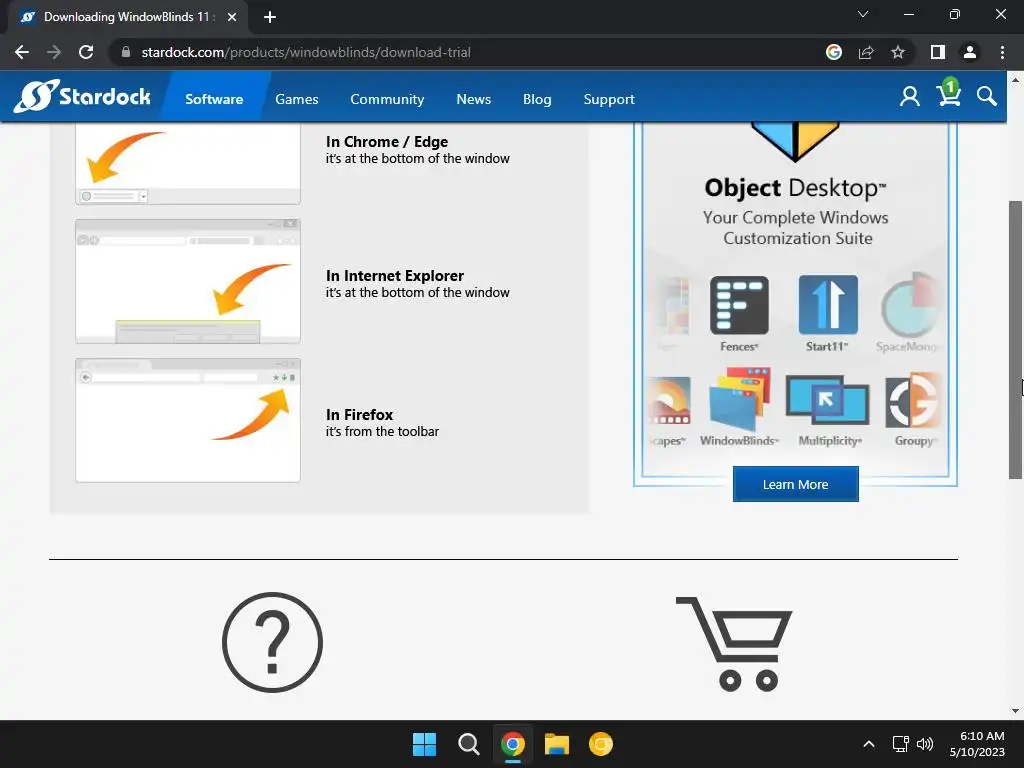This screenshot has width=1024, height=768.
Task: Click the page vertical scrollbar thumb
Action: 1015,340
